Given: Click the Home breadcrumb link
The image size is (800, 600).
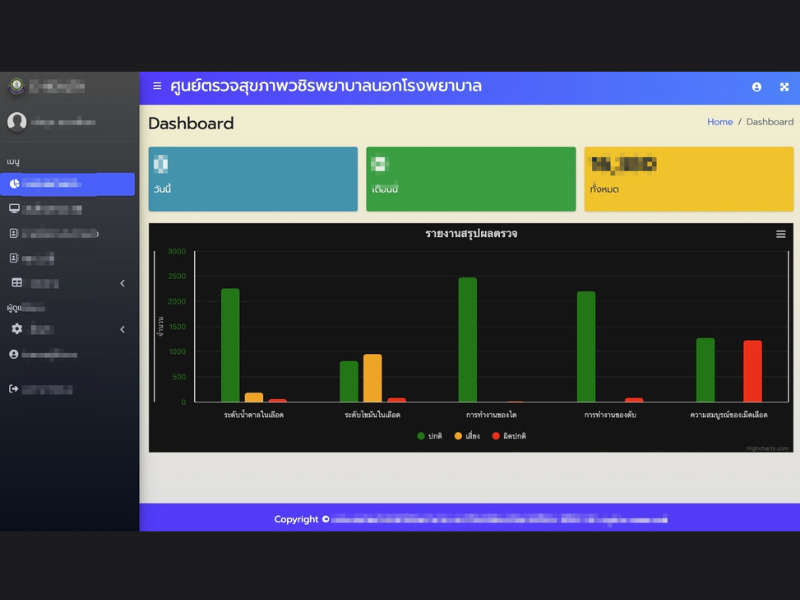Looking at the screenshot, I should pyautogui.click(x=719, y=122).
